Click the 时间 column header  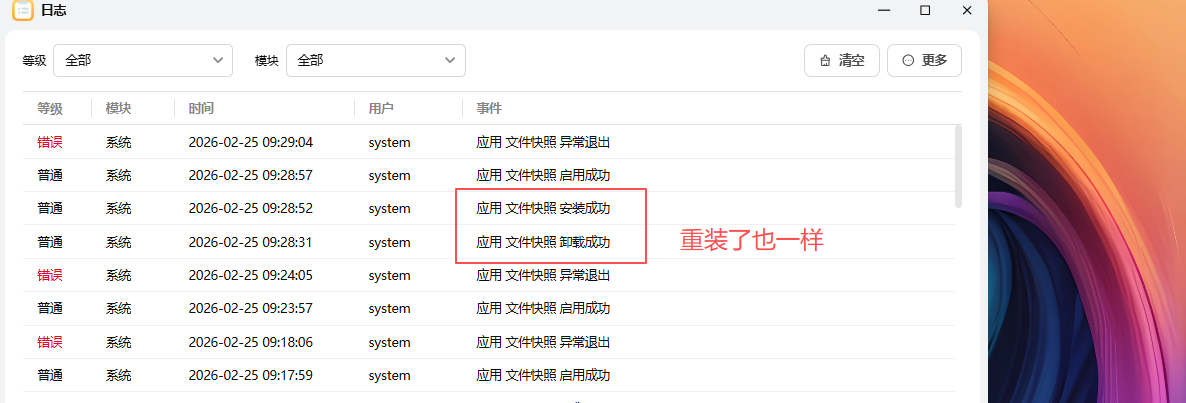tap(201, 108)
